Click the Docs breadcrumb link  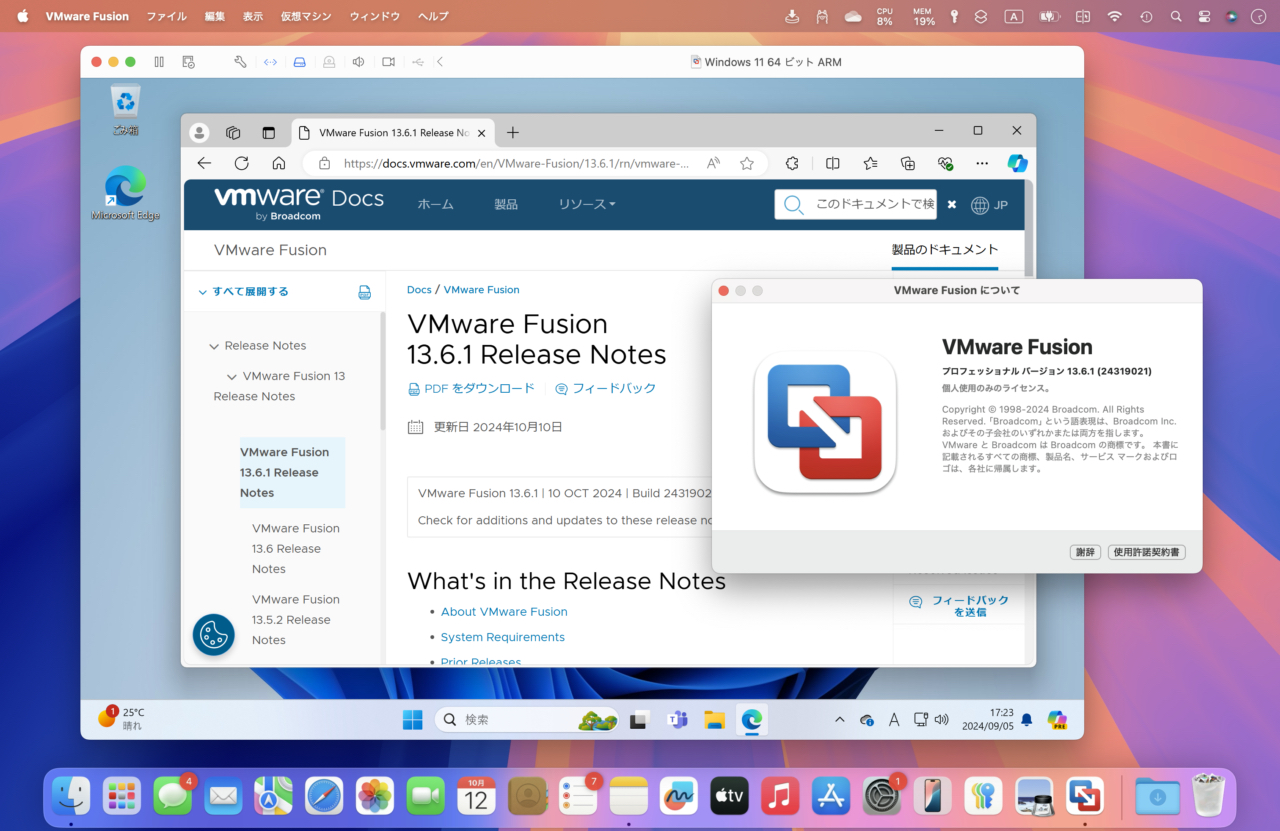pos(419,289)
